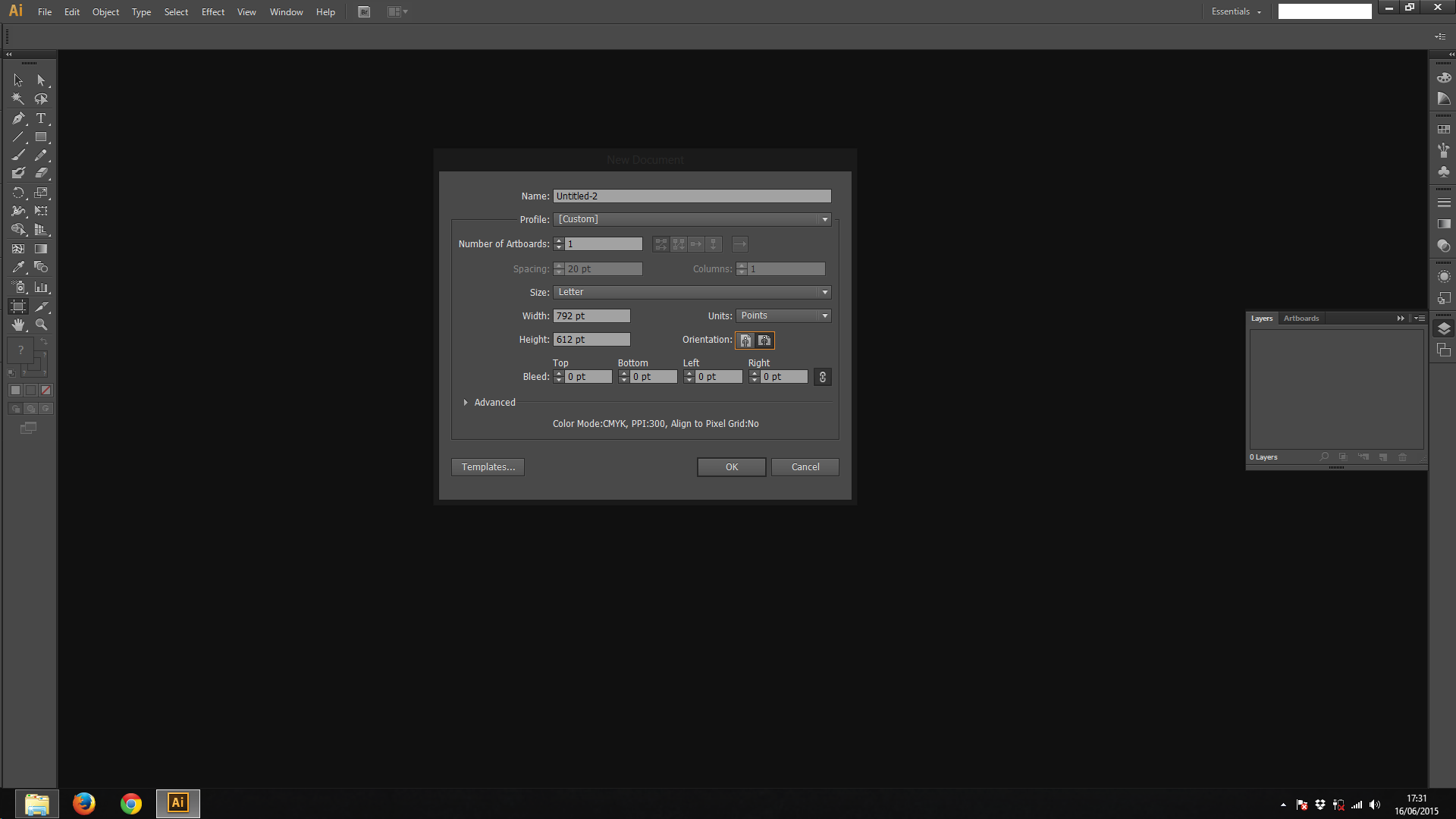The height and width of the screenshot is (819, 1456).
Task: Increase Number of Artboards stepper
Action: (x=559, y=241)
